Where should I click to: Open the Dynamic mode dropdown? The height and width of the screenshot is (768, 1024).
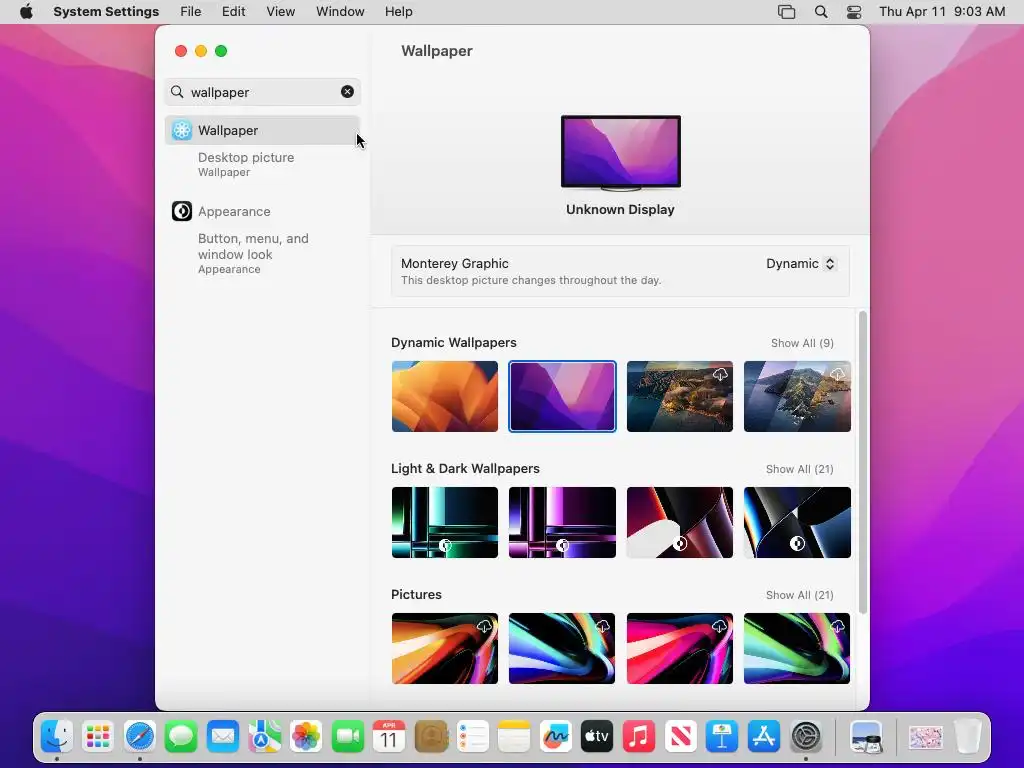click(x=801, y=264)
